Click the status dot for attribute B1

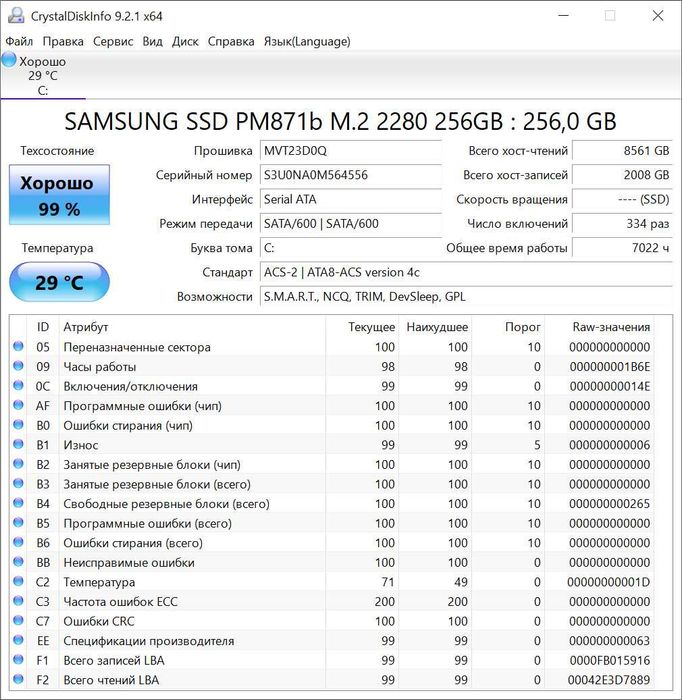click(x=18, y=444)
